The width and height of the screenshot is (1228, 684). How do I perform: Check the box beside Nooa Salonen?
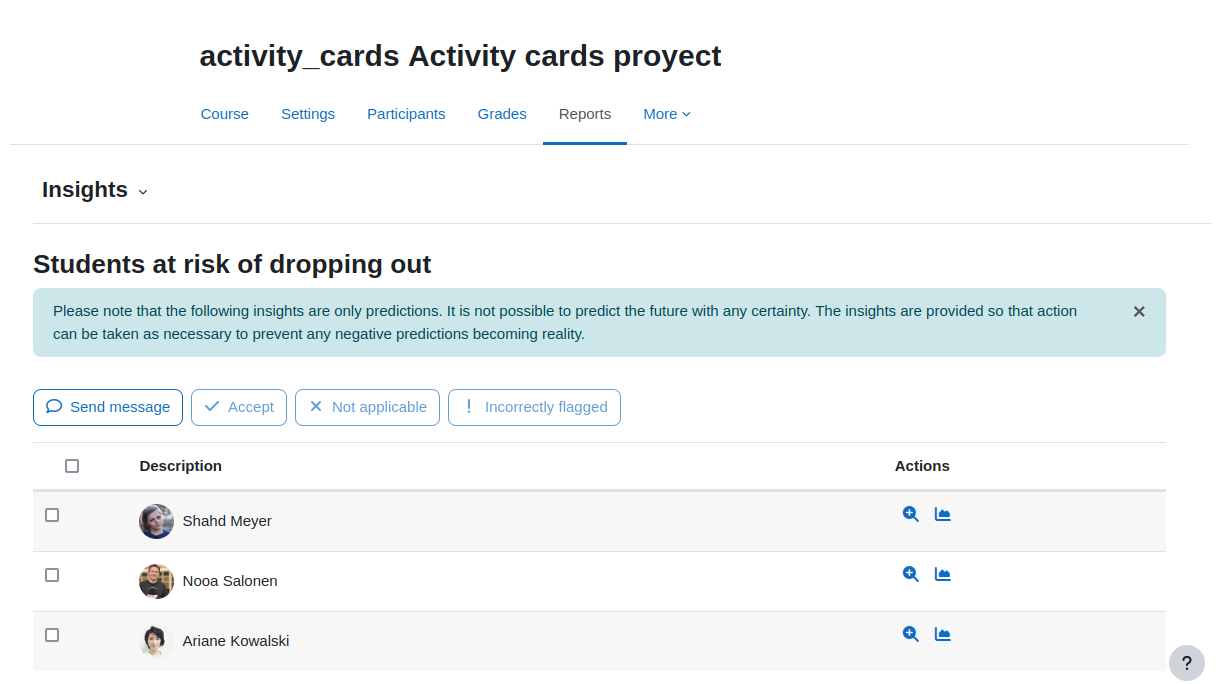pos(52,575)
